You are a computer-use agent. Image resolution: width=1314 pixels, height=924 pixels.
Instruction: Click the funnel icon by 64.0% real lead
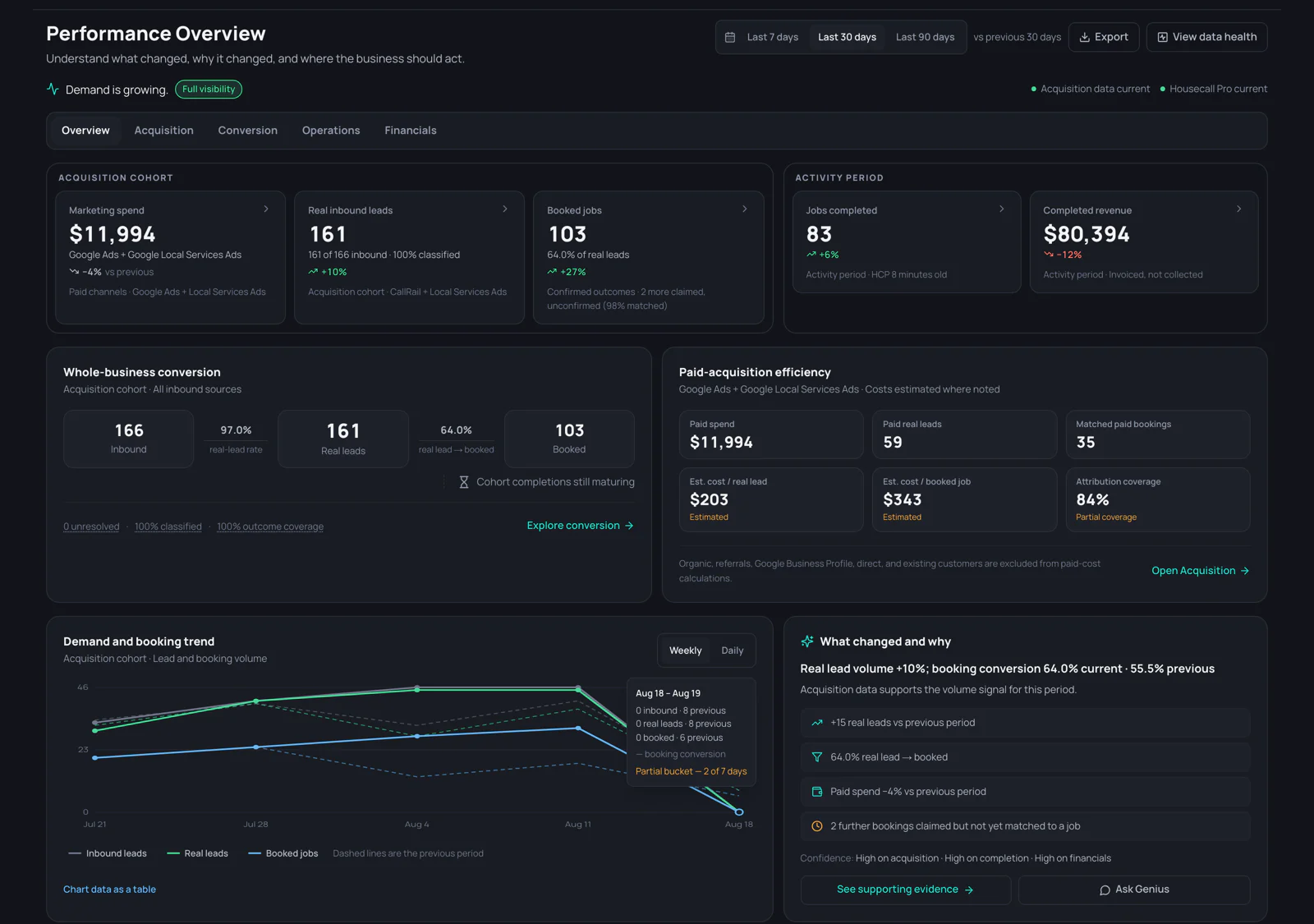click(817, 757)
